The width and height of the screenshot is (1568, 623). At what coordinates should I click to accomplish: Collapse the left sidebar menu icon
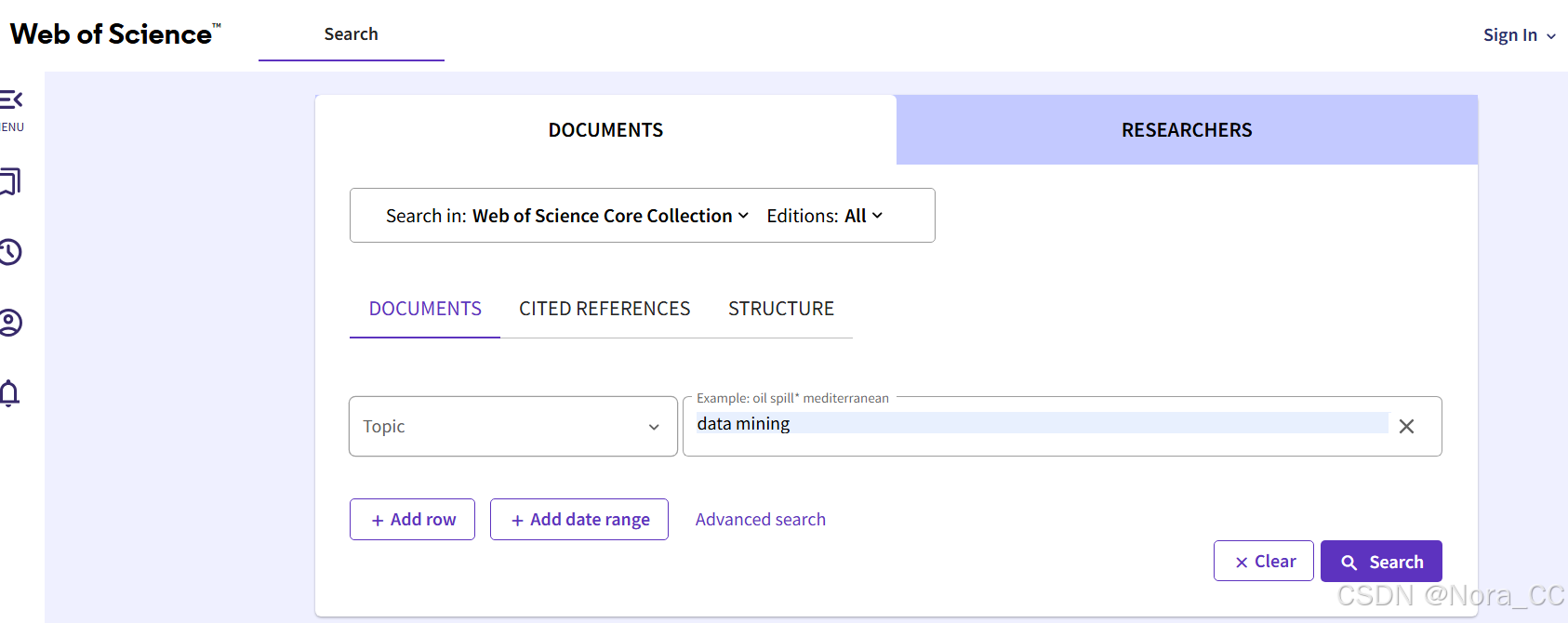[x=11, y=99]
